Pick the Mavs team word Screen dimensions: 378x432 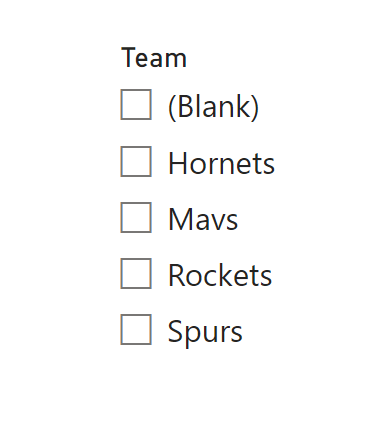[x=203, y=219]
